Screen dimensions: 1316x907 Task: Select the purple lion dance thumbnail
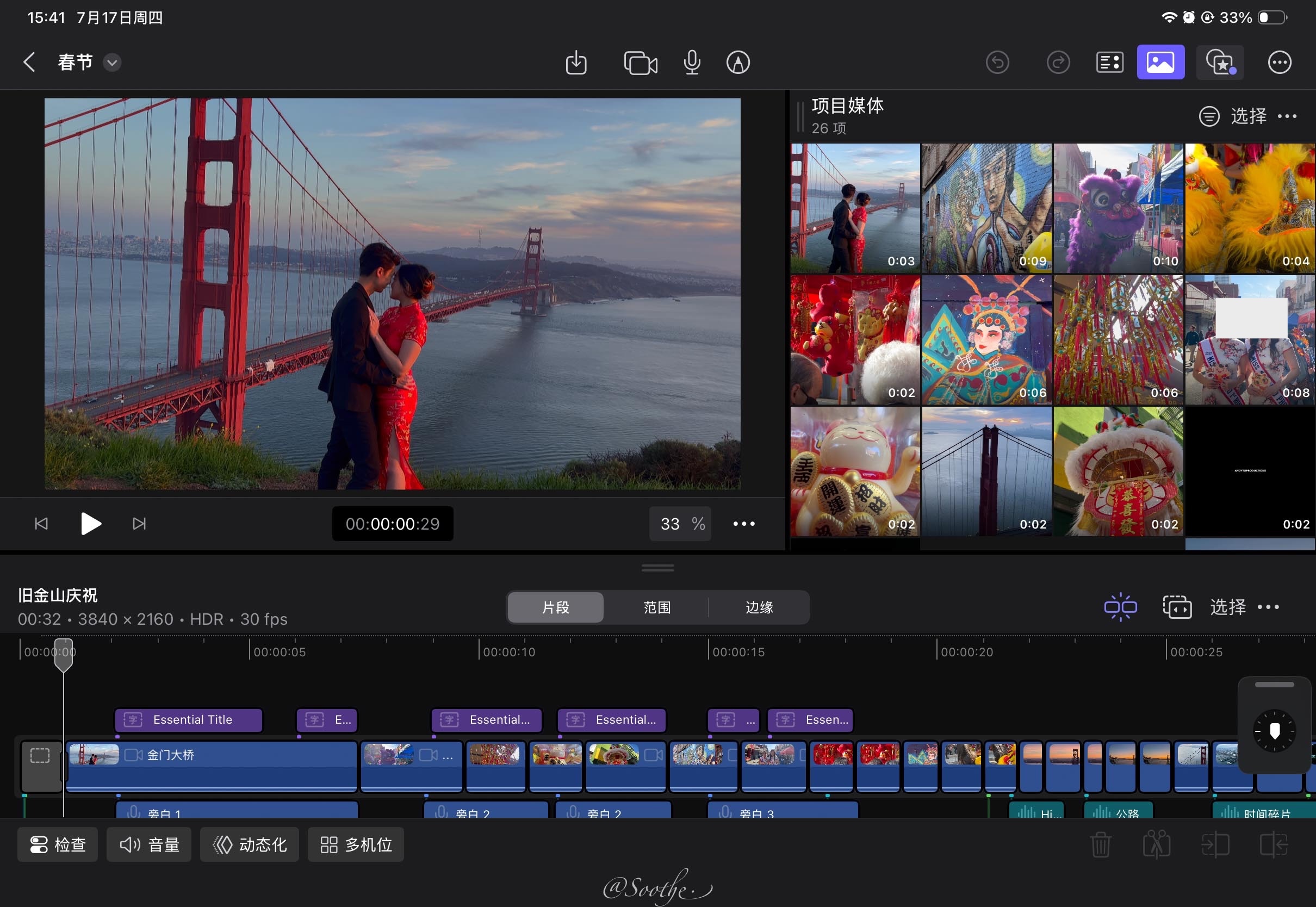[1118, 208]
